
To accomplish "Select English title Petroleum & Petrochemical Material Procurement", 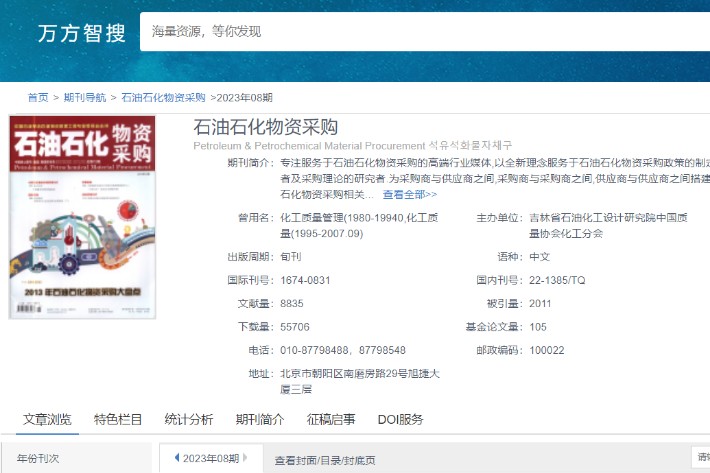I will (309, 146).
